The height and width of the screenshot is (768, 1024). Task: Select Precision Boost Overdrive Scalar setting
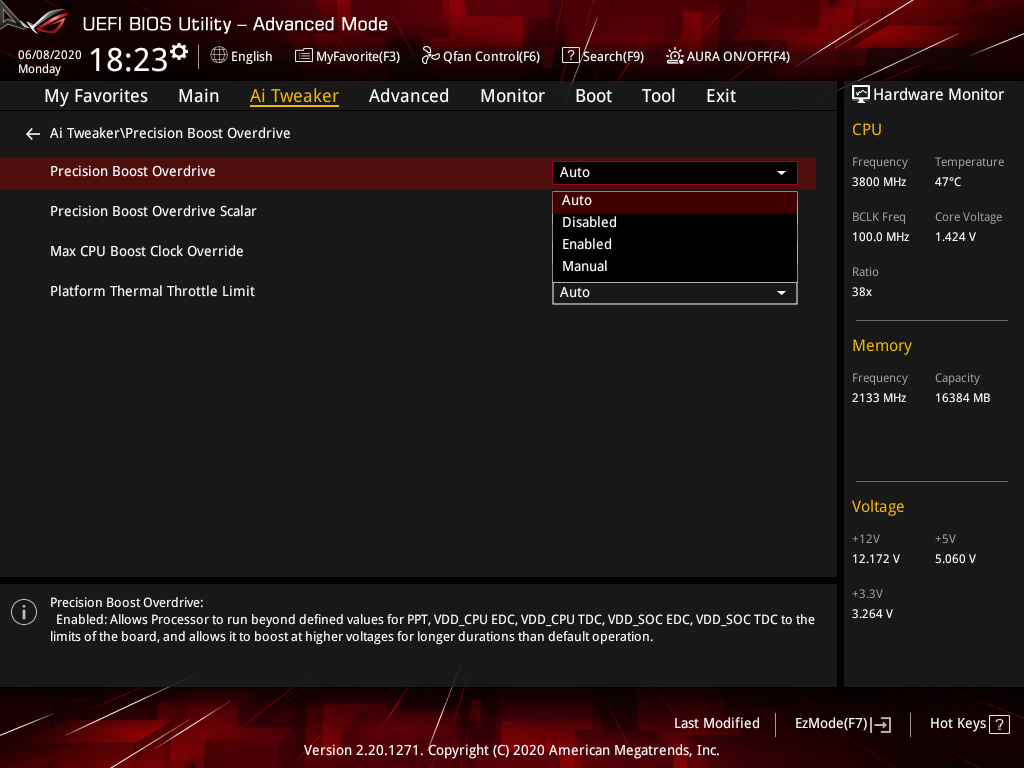153,212
